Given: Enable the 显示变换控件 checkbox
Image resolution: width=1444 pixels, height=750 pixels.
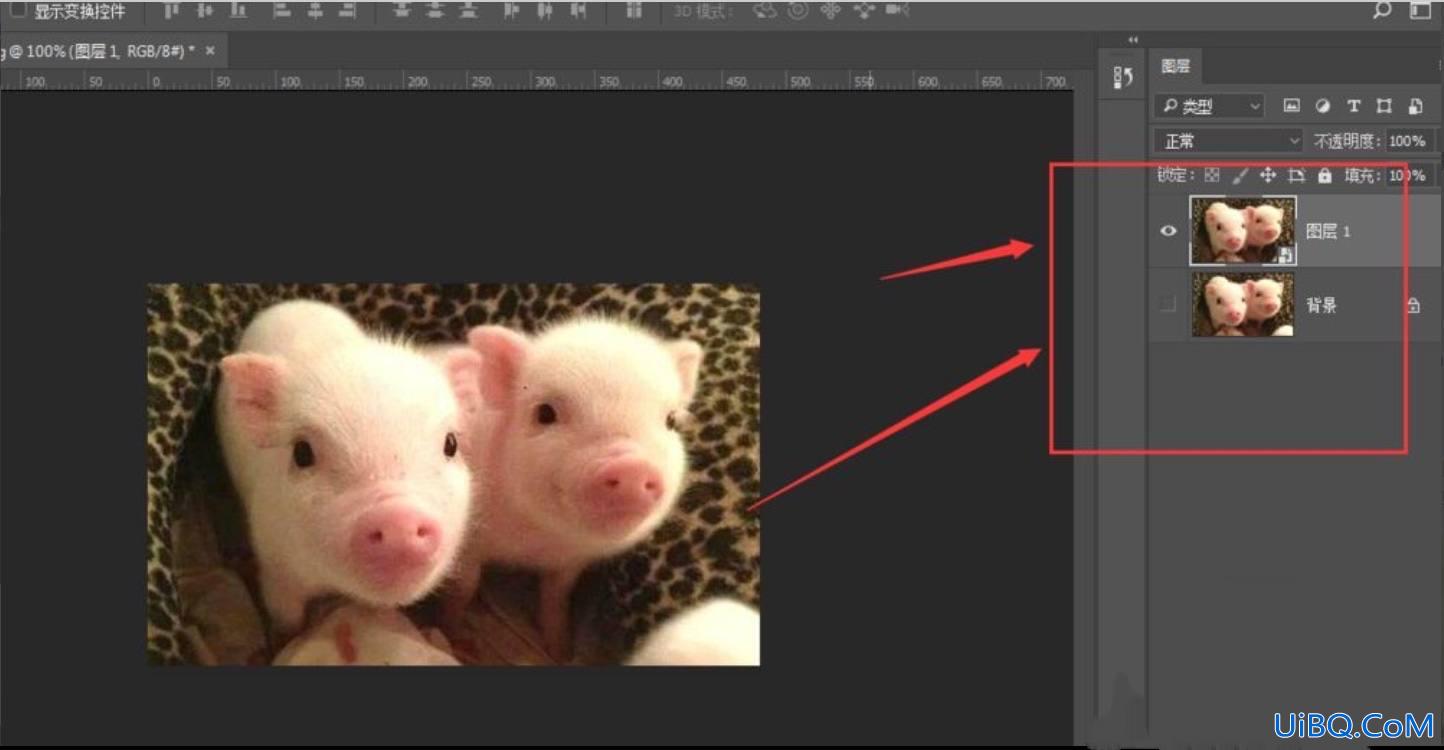Looking at the screenshot, I should (x=18, y=11).
